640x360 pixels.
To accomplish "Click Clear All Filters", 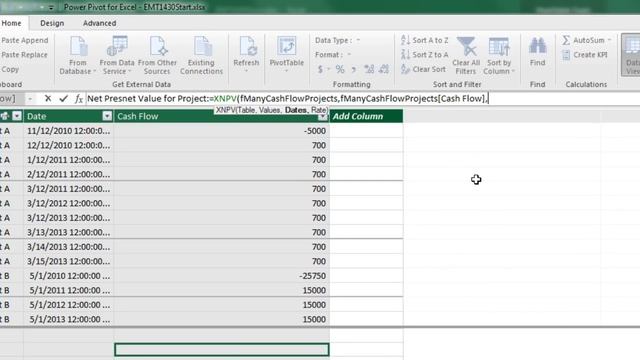I will [x=466, y=56].
